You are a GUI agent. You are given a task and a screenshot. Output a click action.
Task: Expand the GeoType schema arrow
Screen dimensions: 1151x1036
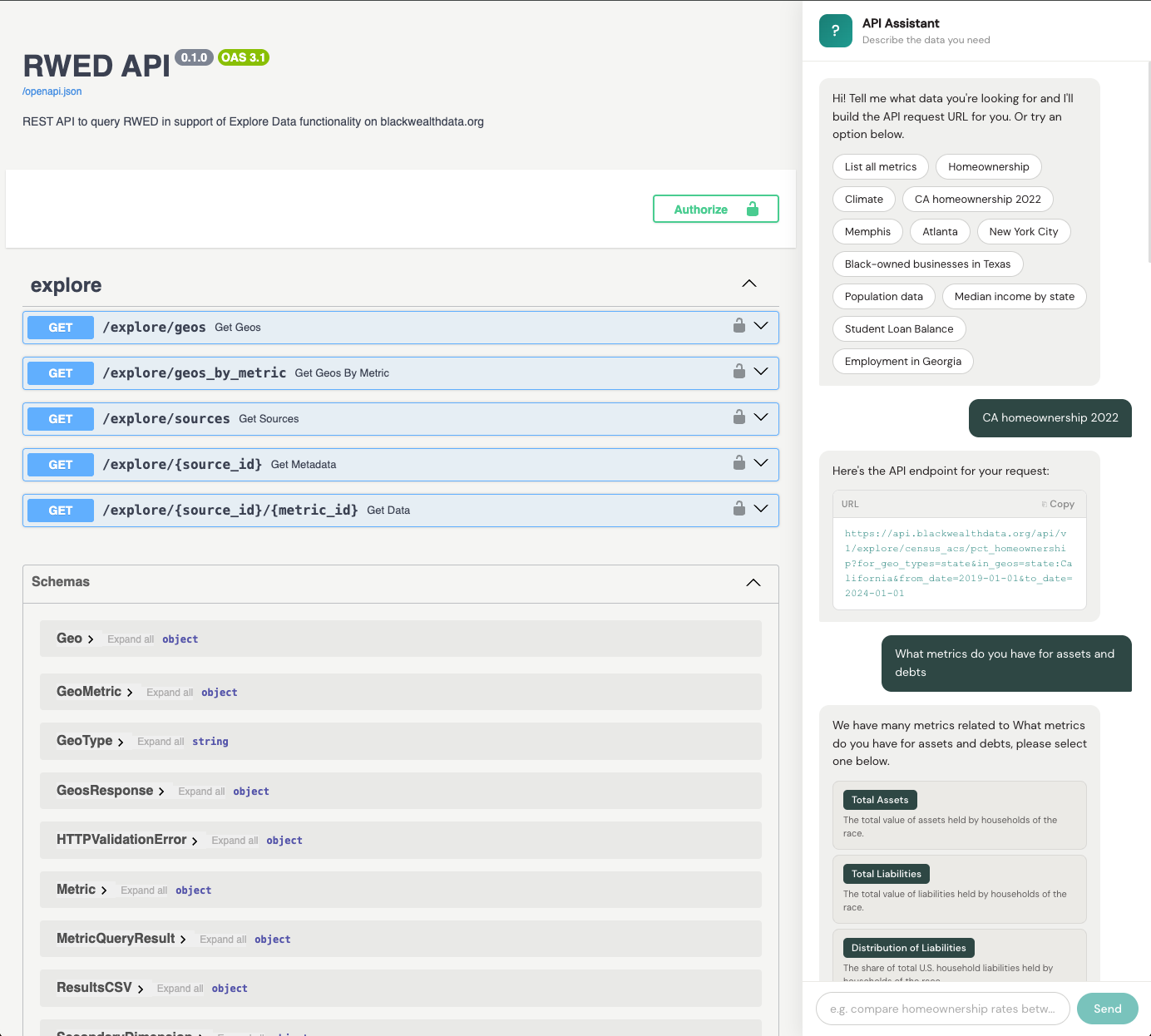121,742
